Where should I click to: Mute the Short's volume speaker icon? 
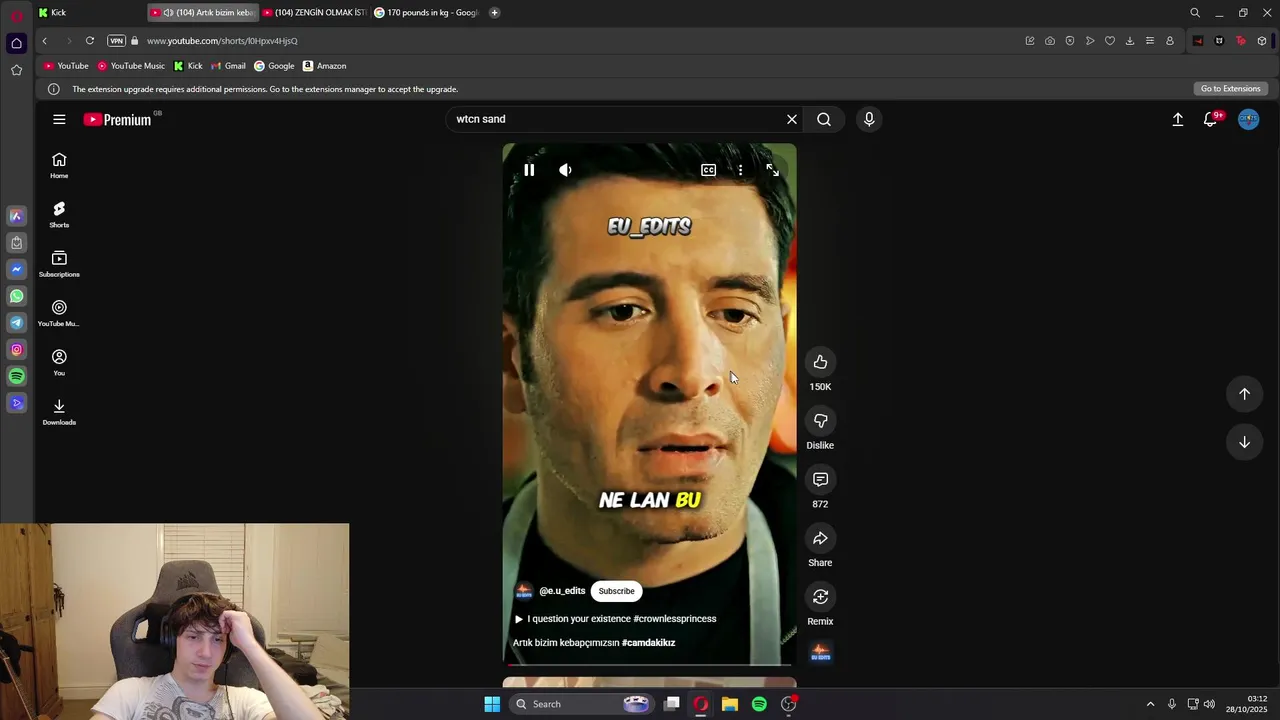point(565,170)
